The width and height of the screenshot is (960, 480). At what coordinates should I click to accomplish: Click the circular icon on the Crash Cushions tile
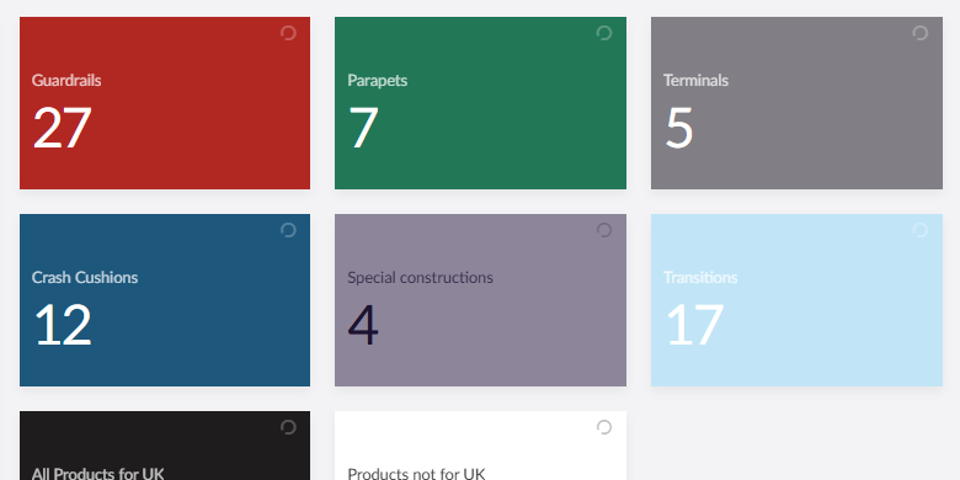coord(288,230)
